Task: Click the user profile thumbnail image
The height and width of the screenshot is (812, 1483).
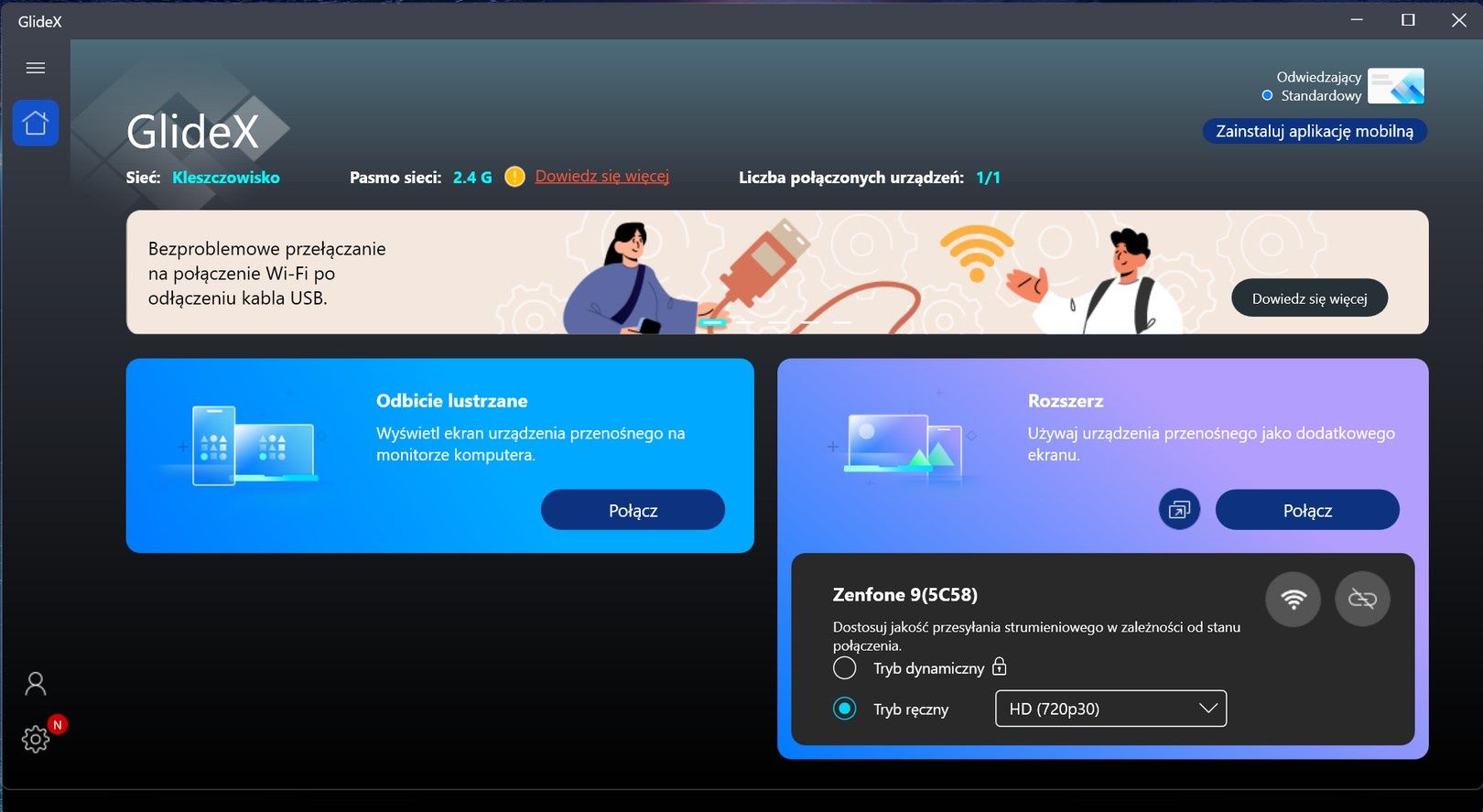Action: [1396, 86]
